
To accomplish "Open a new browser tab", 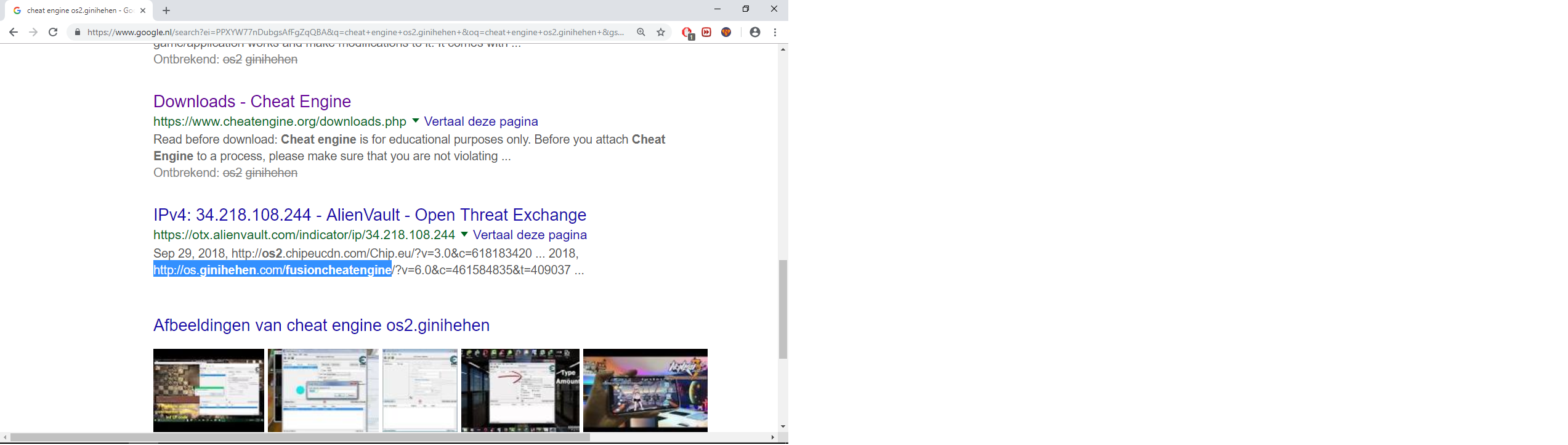I will [166, 10].
